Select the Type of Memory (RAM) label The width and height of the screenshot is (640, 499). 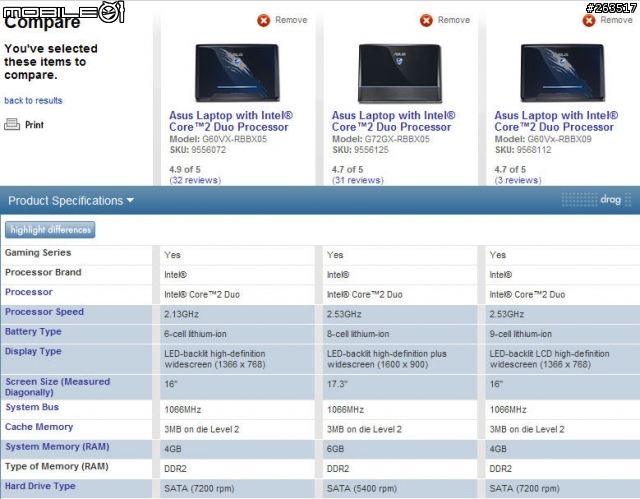57,466
